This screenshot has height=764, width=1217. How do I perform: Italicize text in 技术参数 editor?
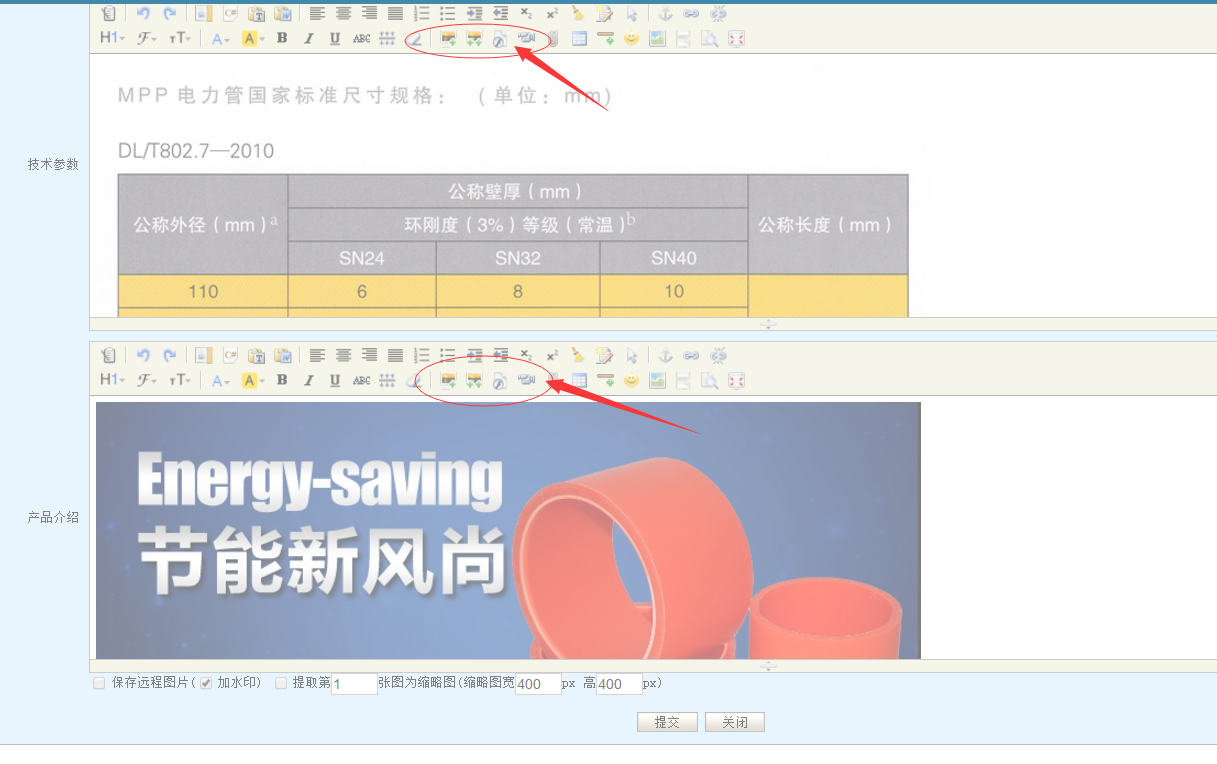(308, 39)
